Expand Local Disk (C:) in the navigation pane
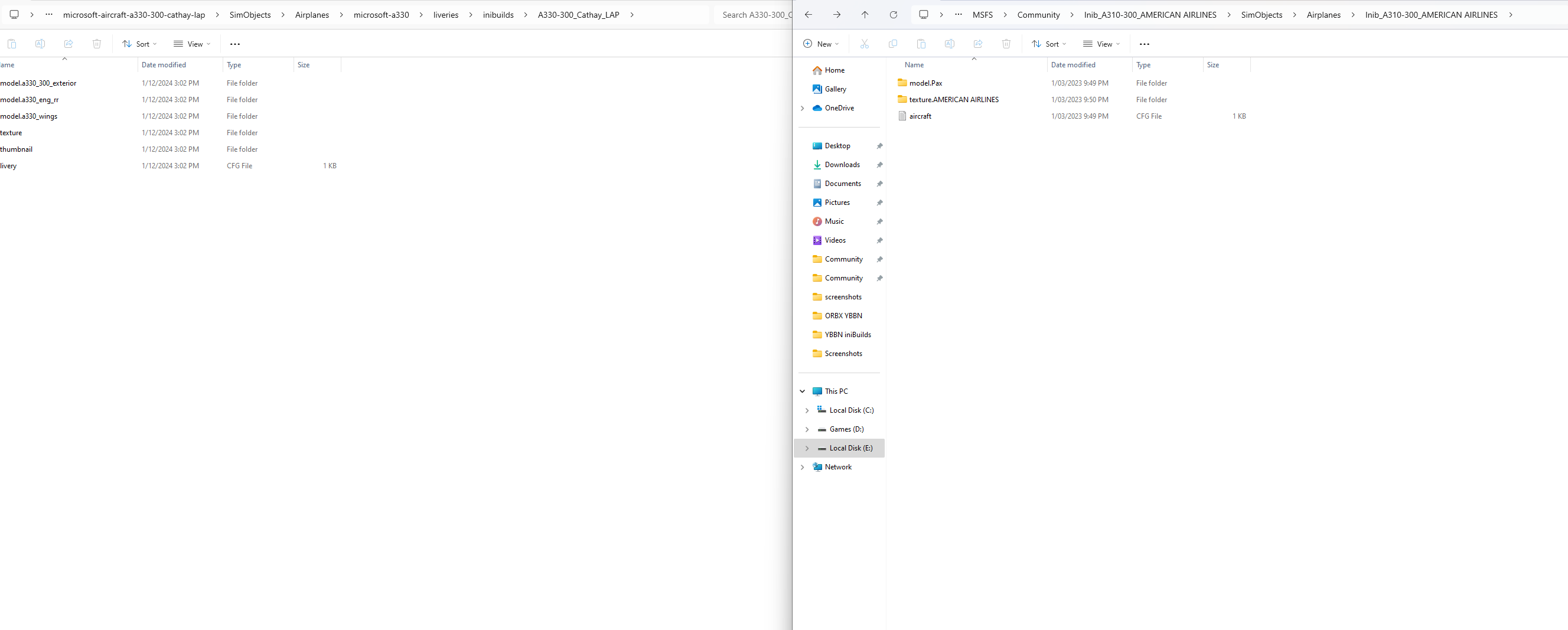The image size is (1568, 630). 807,410
